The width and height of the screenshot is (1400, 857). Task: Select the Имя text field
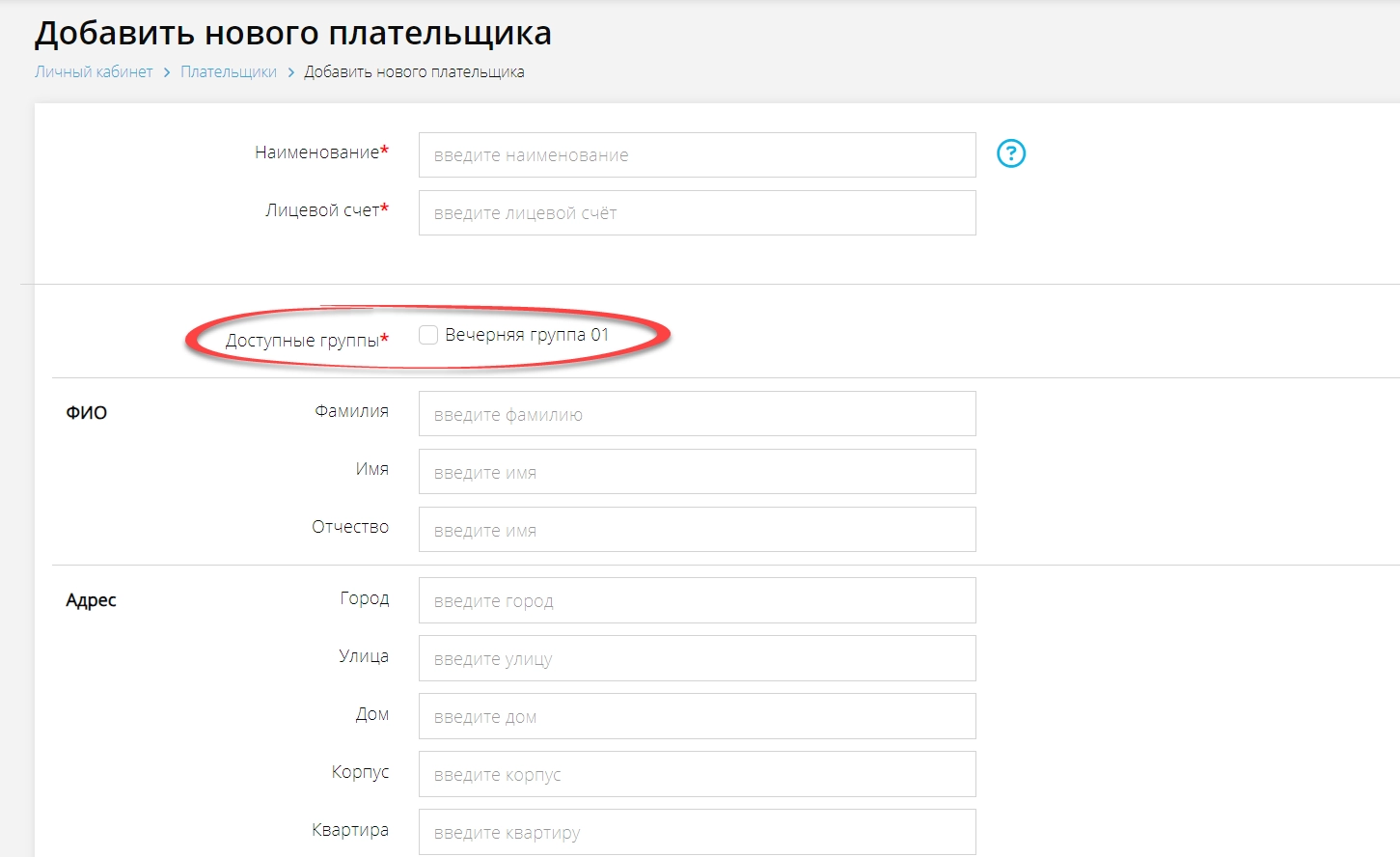697,472
